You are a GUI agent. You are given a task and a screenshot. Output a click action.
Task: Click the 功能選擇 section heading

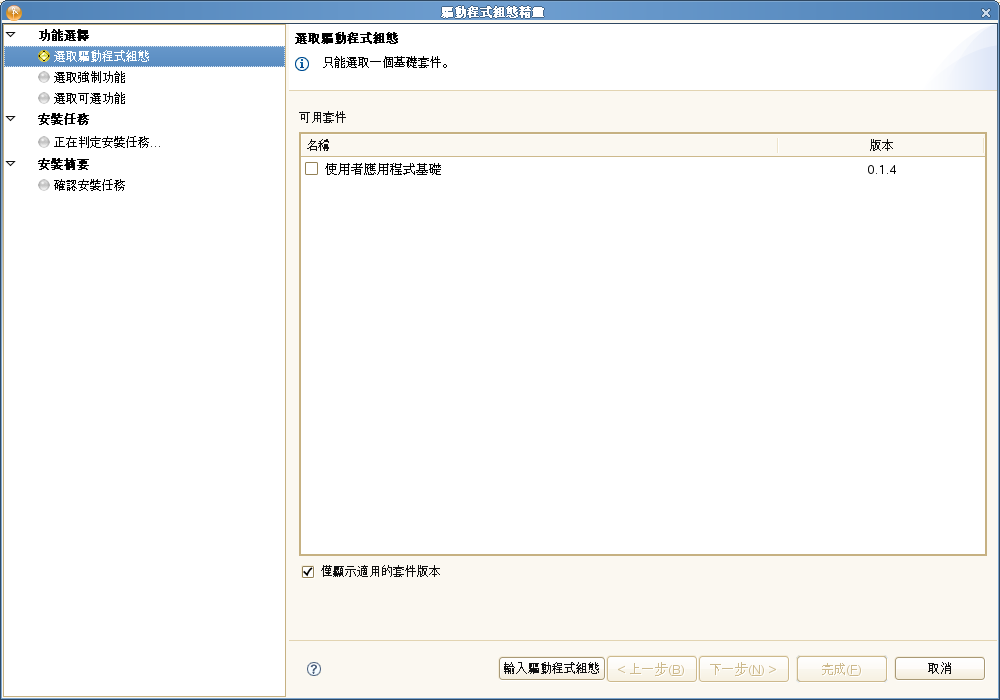(x=64, y=35)
